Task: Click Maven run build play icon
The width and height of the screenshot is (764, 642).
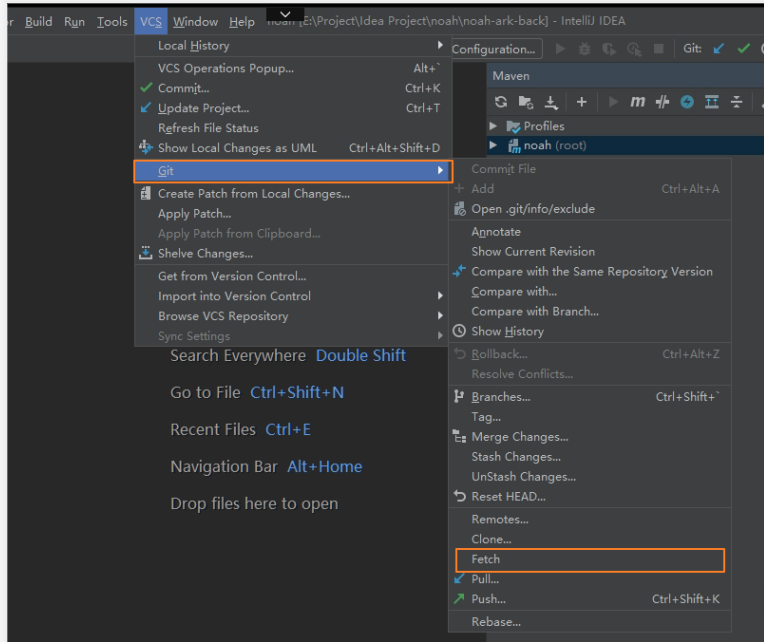Action: (x=613, y=102)
